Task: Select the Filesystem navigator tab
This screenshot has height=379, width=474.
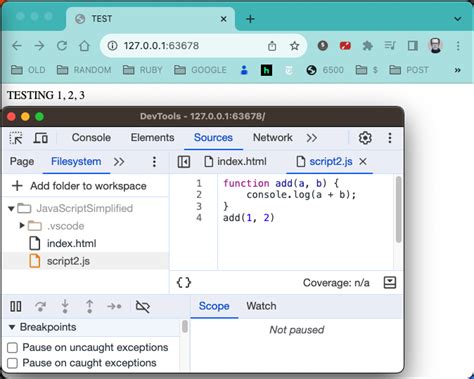Action: point(76,162)
